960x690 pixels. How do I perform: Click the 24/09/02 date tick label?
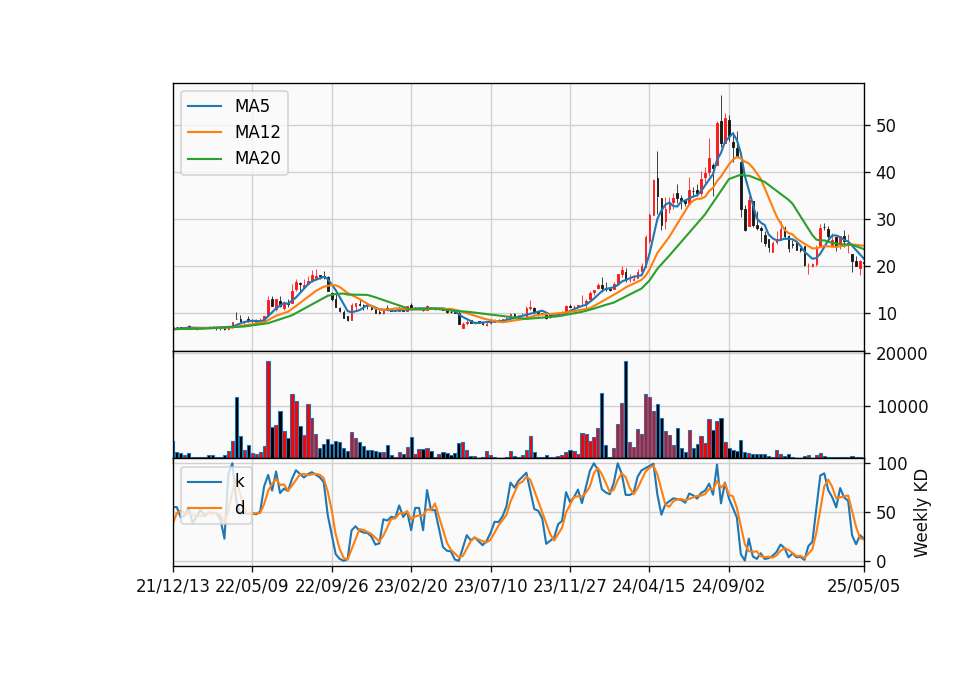pyautogui.click(x=729, y=586)
